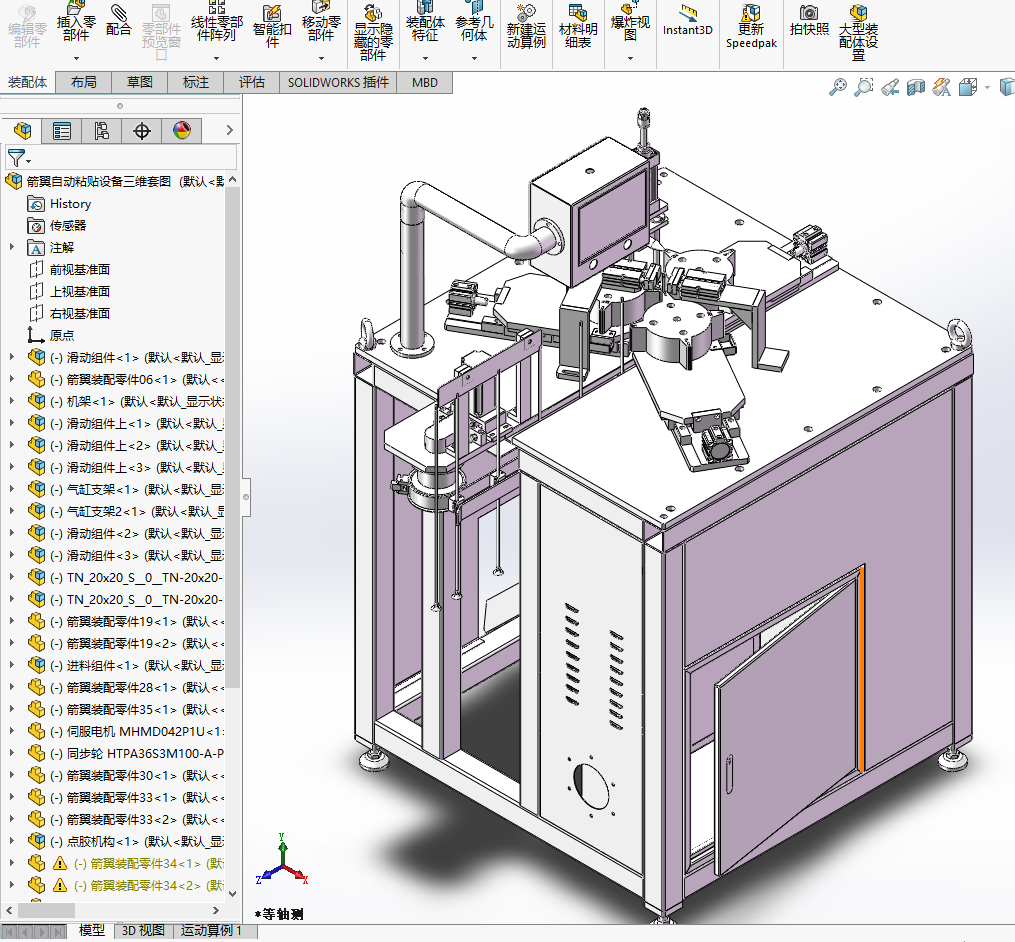Click the feature tree horizontal scrollbar

point(45,910)
